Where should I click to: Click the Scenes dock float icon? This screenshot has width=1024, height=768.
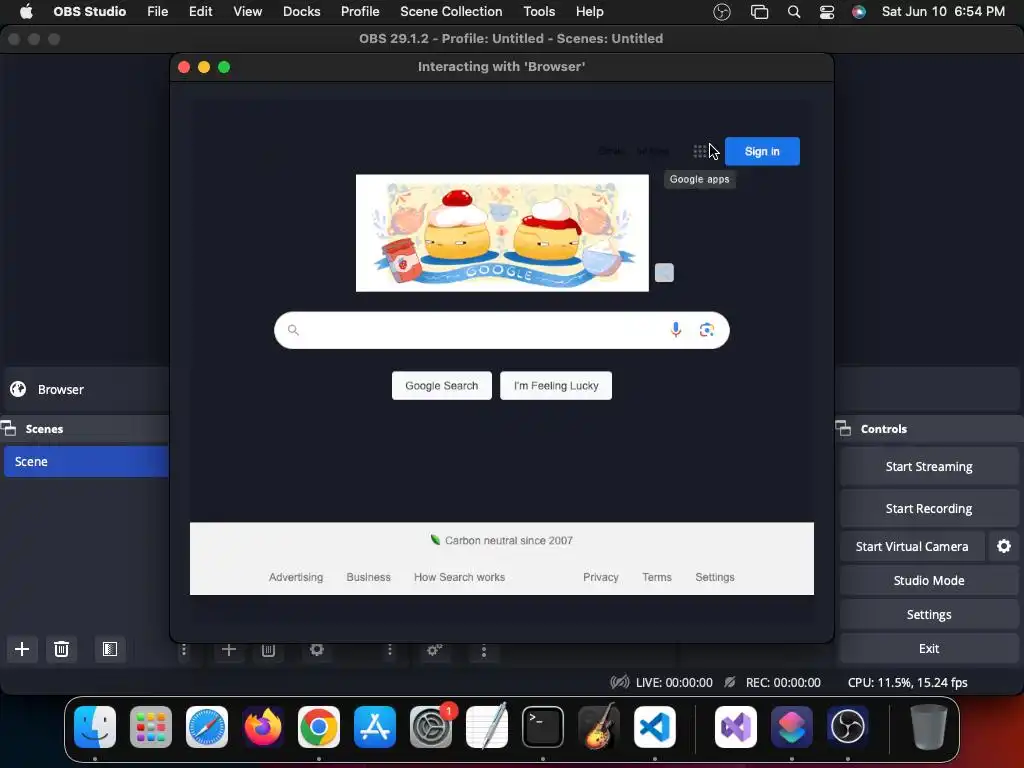(x=8, y=428)
